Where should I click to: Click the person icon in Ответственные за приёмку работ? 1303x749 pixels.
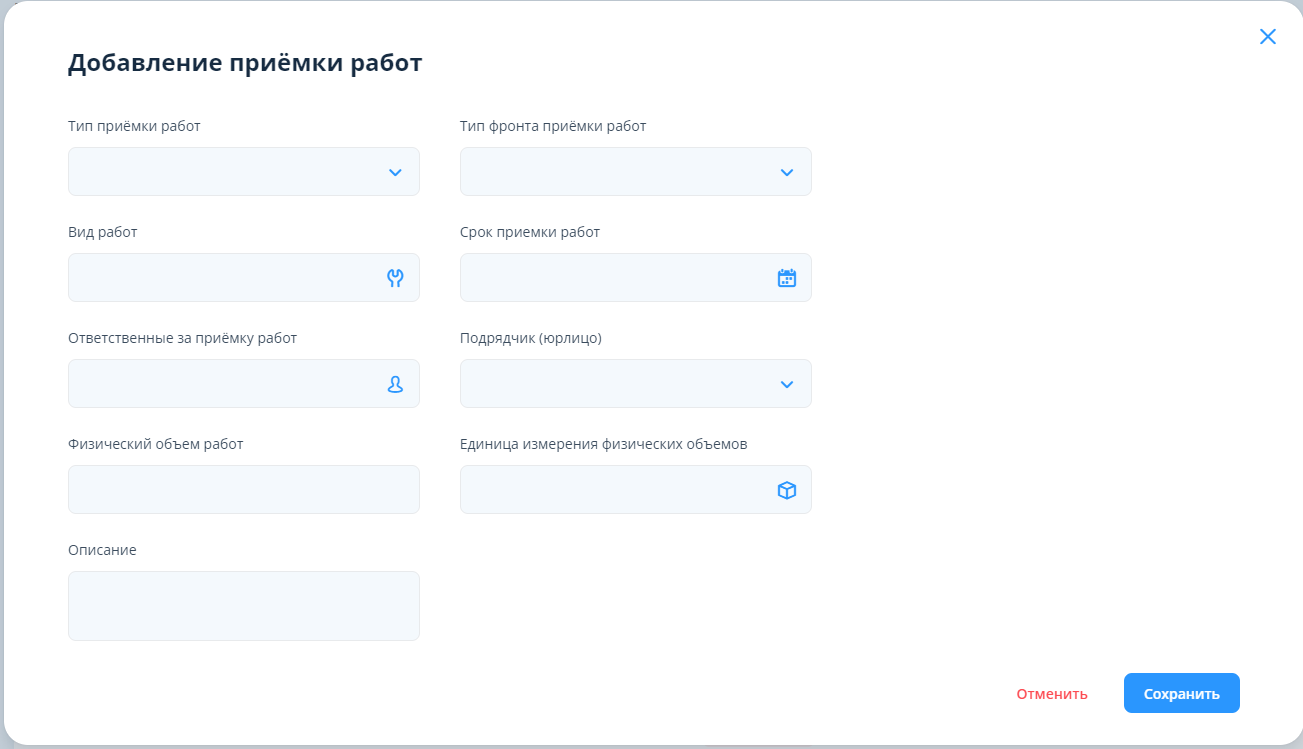(395, 384)
